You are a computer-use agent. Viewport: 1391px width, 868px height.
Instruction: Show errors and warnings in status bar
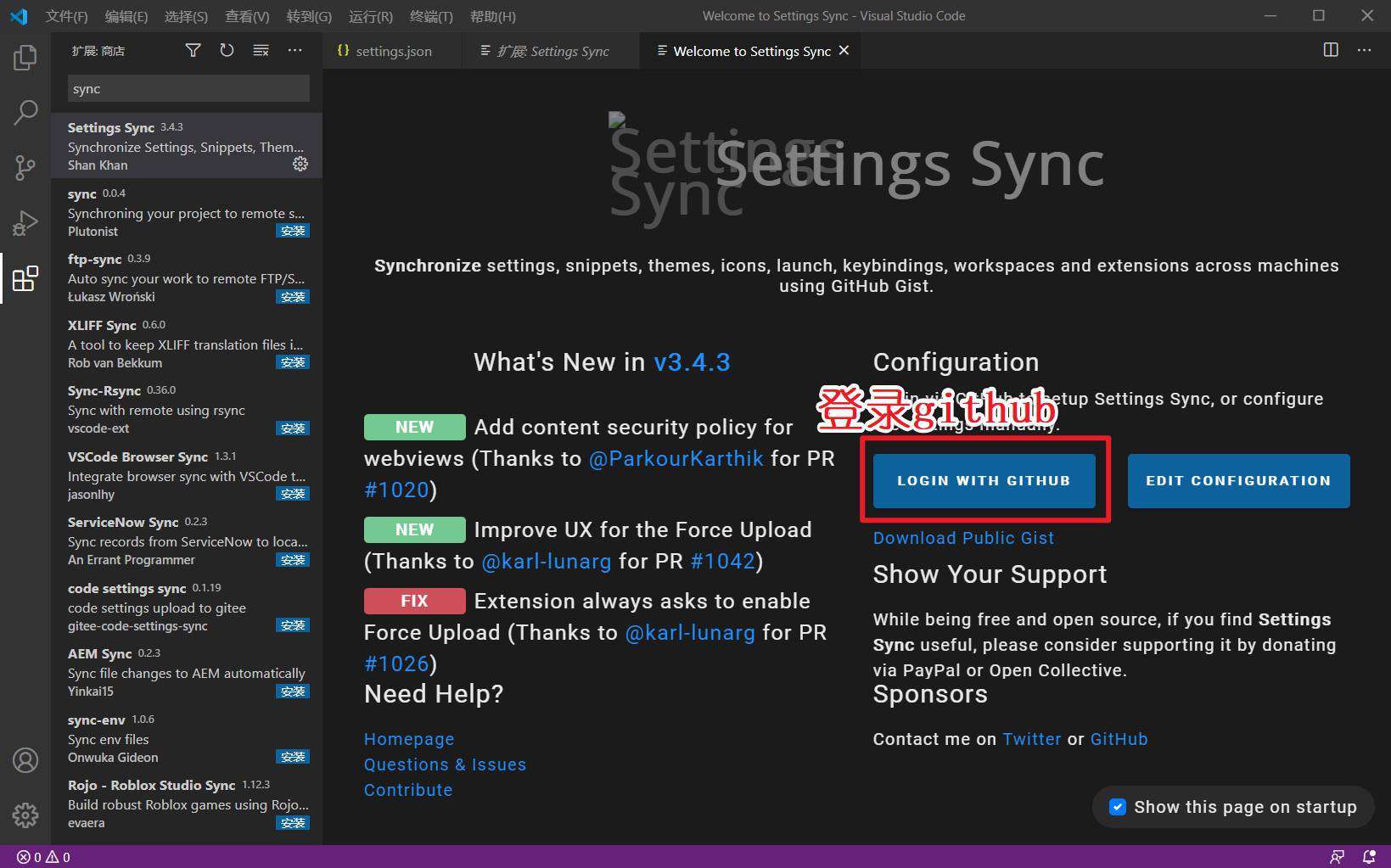click(44, 857)
